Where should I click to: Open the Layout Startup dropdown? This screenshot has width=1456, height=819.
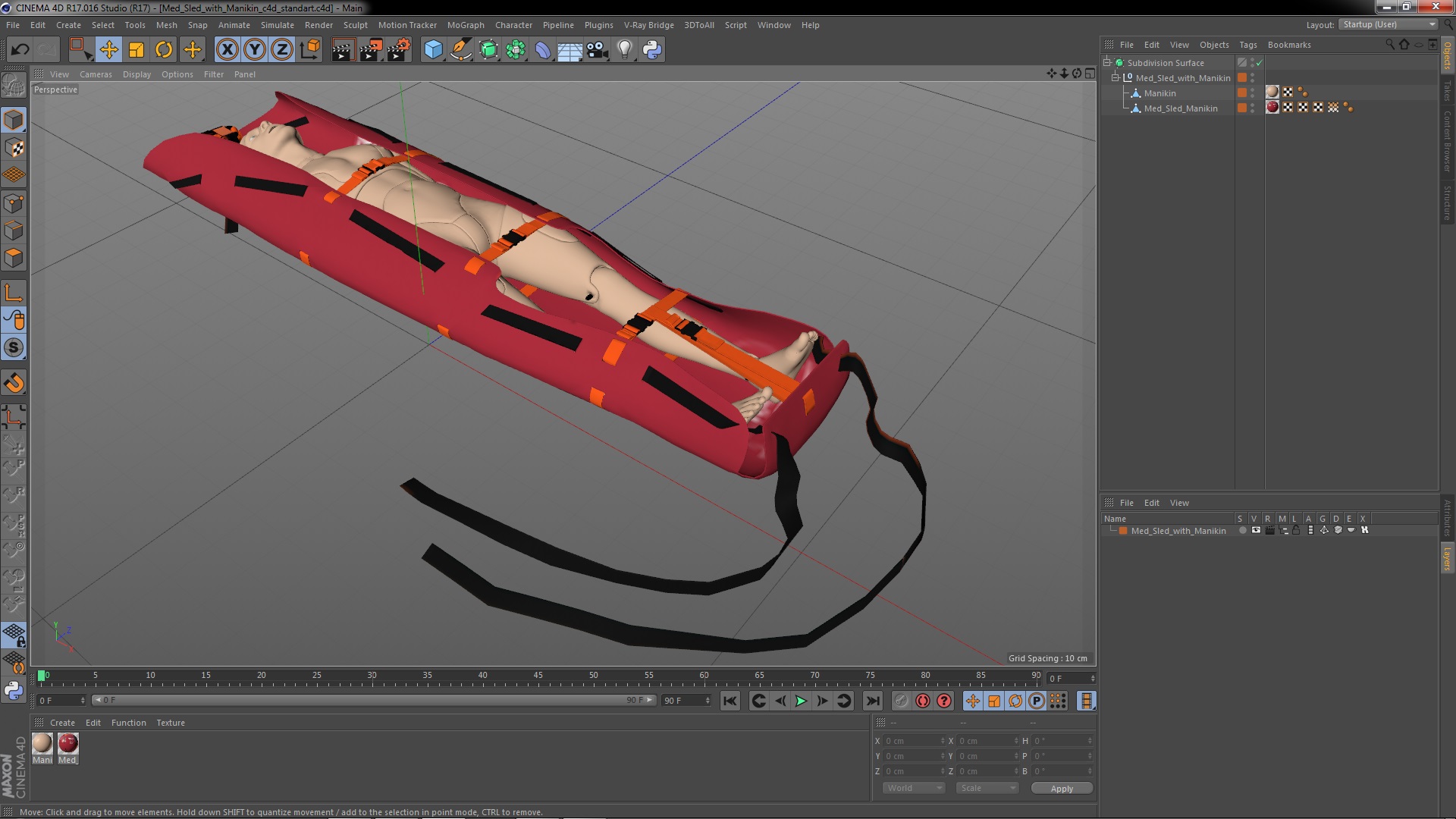[1389, 24]
